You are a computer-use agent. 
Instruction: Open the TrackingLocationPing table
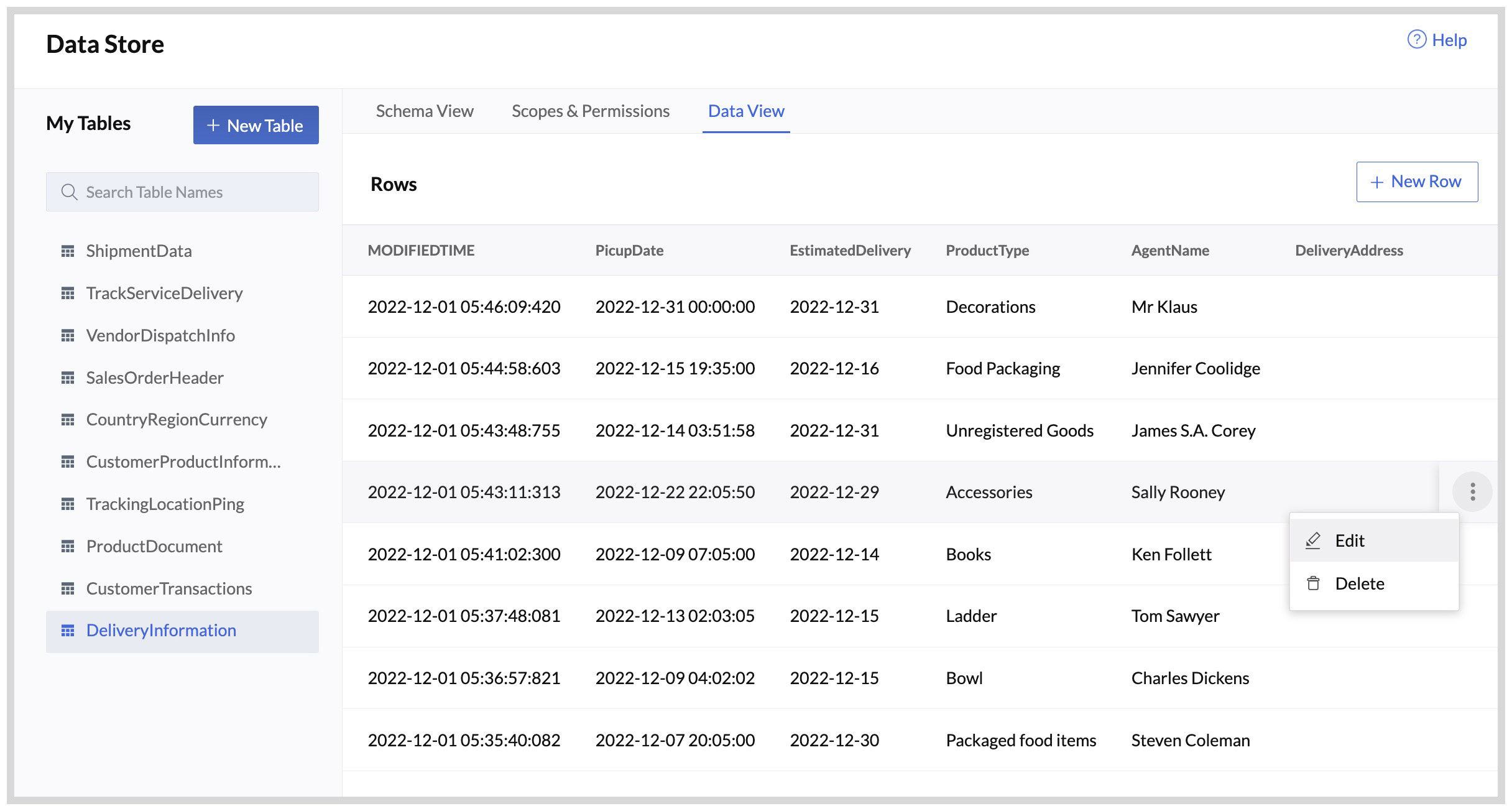[x=165, y=504]
